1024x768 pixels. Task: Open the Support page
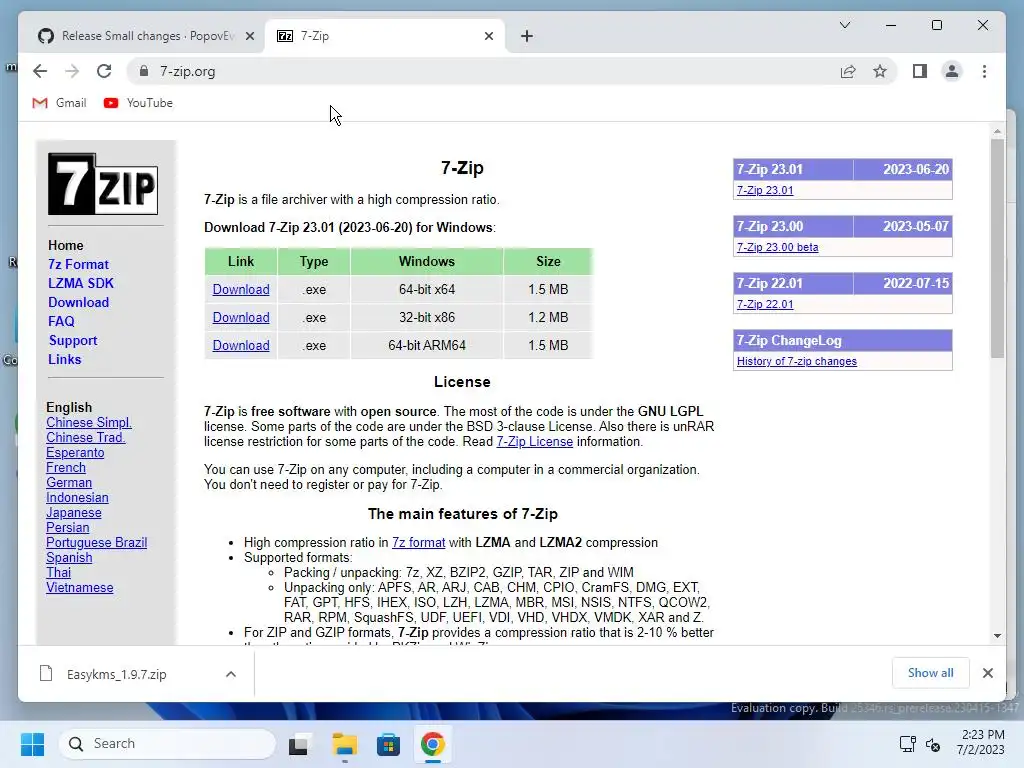coord(72,340)
